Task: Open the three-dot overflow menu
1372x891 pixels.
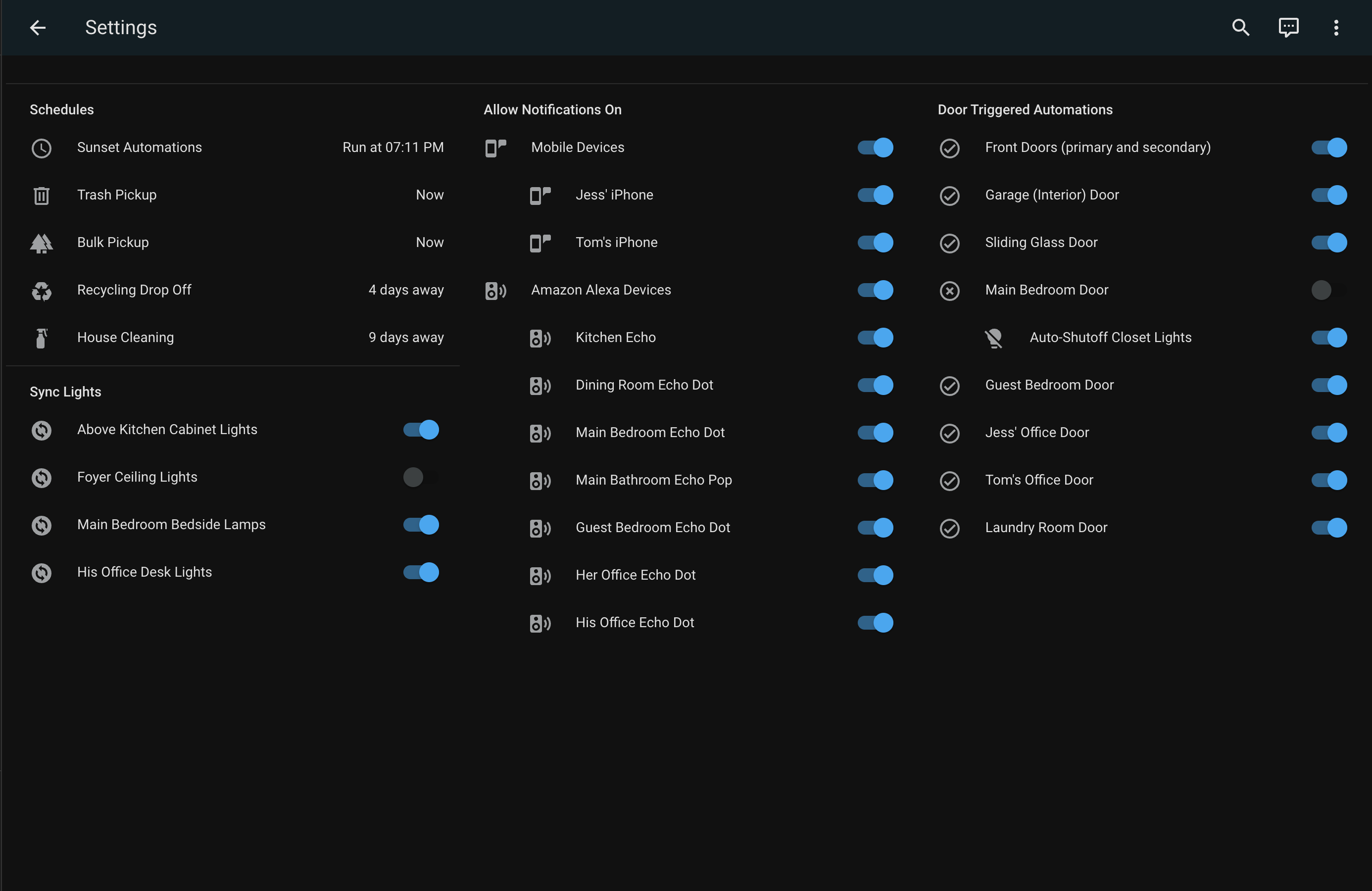Action: coord(1336,28)
